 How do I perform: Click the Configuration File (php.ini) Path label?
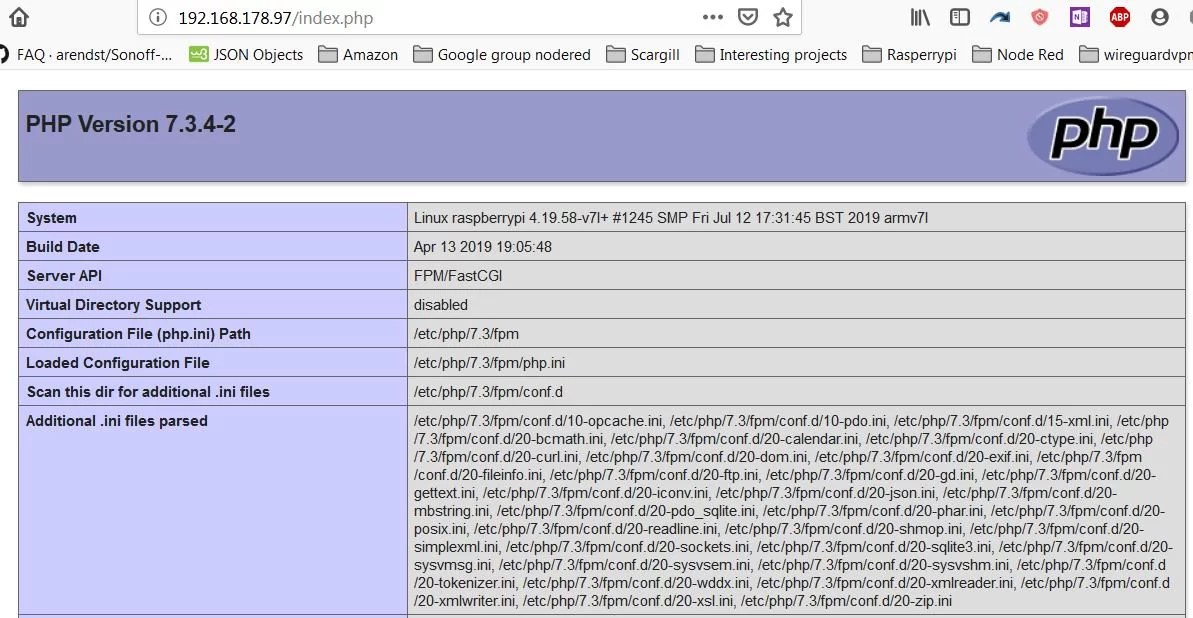pos(138,334)
